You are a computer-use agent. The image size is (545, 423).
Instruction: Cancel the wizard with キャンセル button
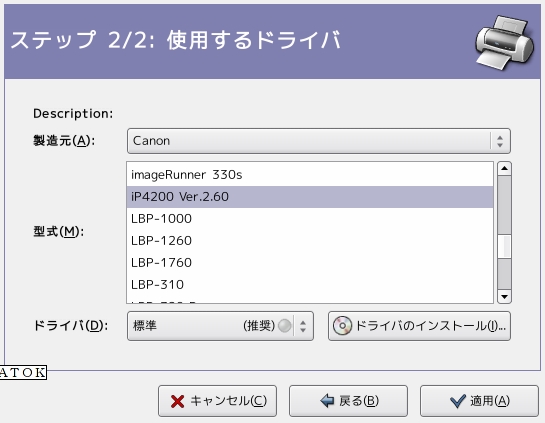(x=218, y=401)
